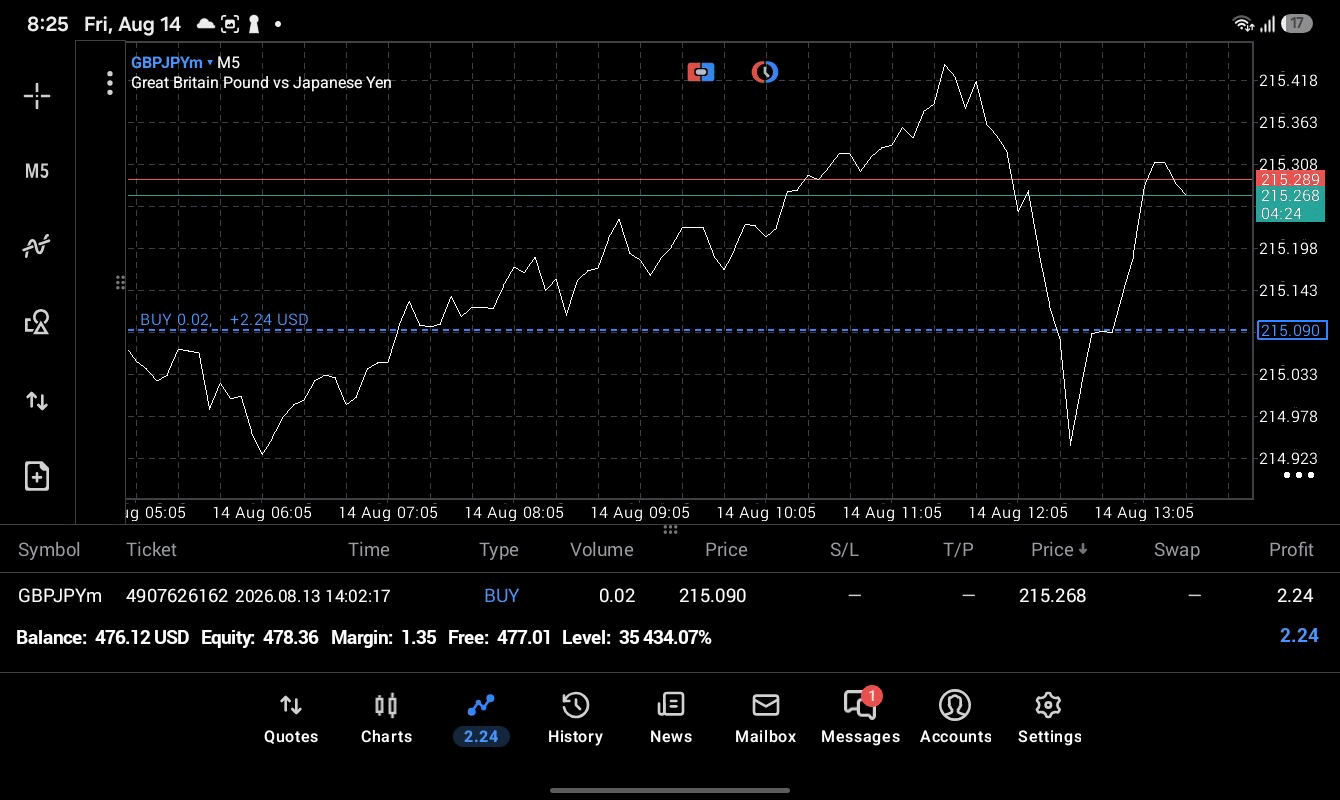The image size is (1340, 800).
Task: Tap the red-blue toggle icon above chart
Action: click(701, 72)
